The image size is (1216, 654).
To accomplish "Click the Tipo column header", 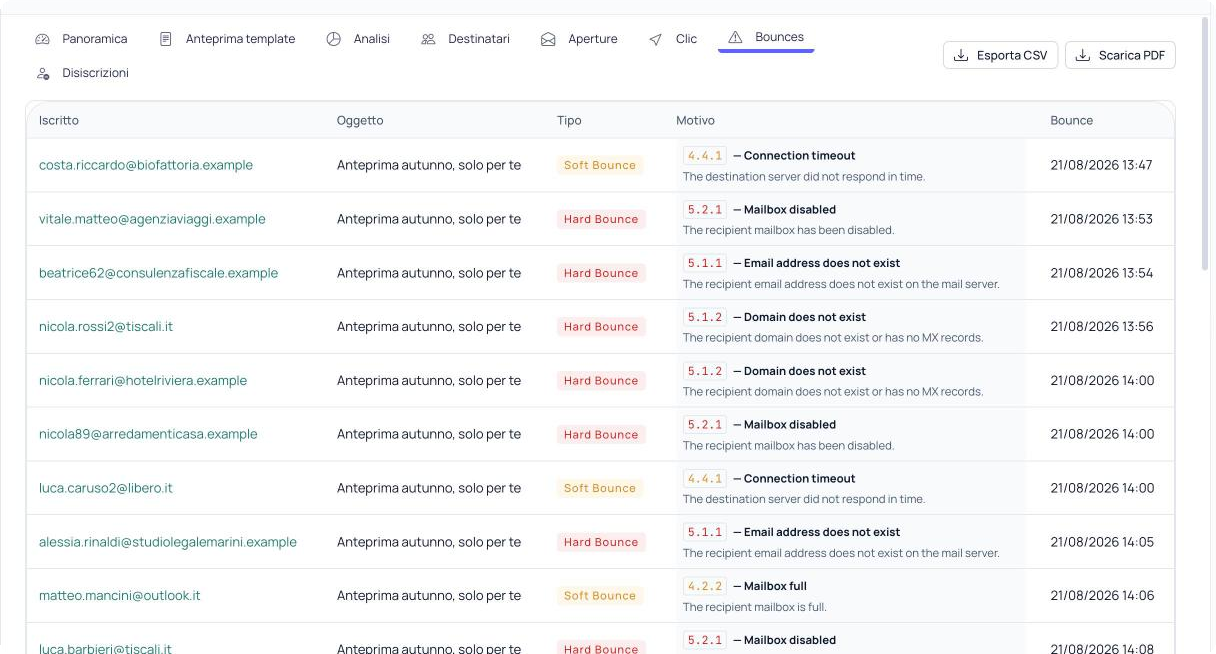I will pos(569,120).
